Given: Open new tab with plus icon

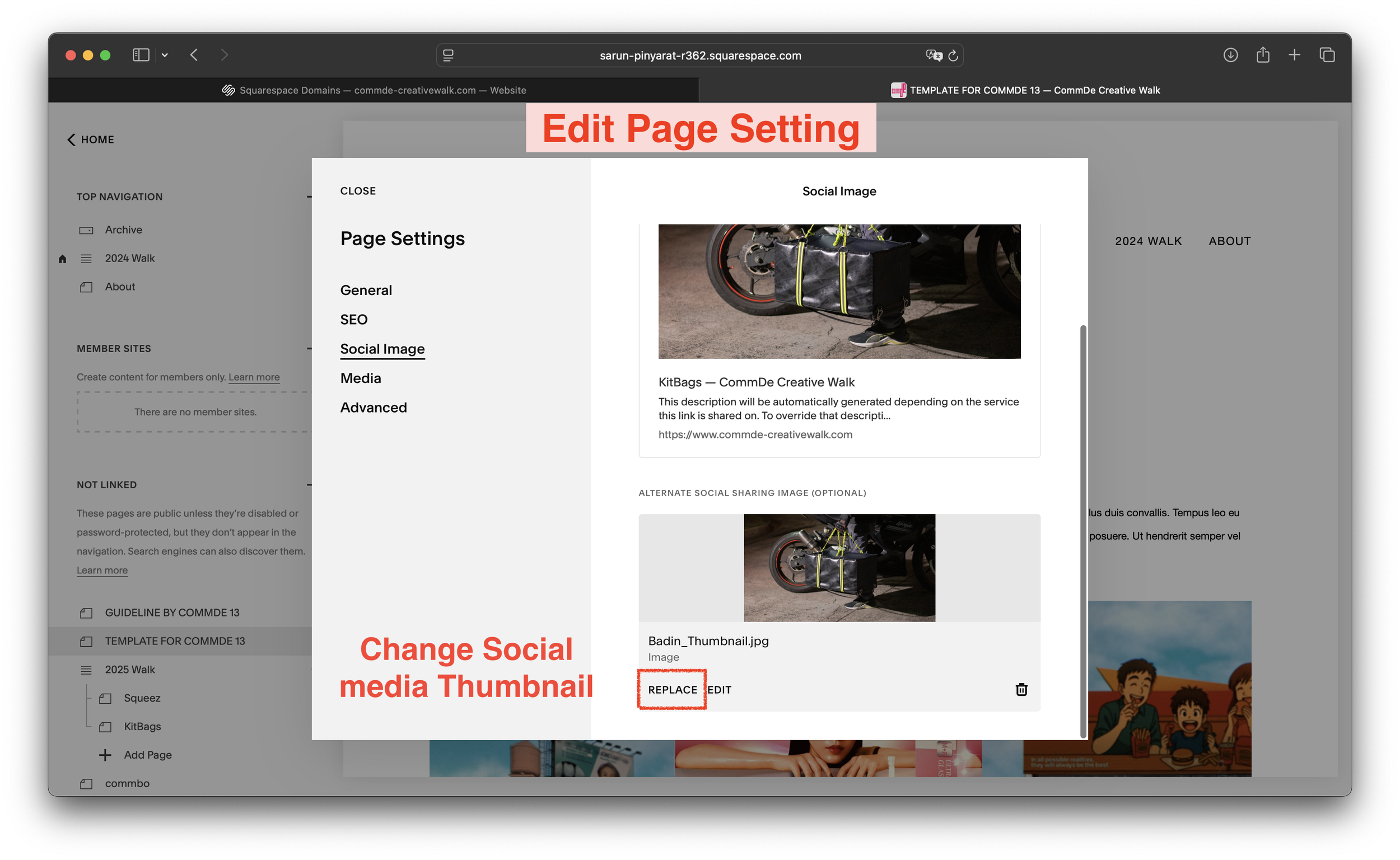Looking at the screenshot, I should coord(1294,55).
